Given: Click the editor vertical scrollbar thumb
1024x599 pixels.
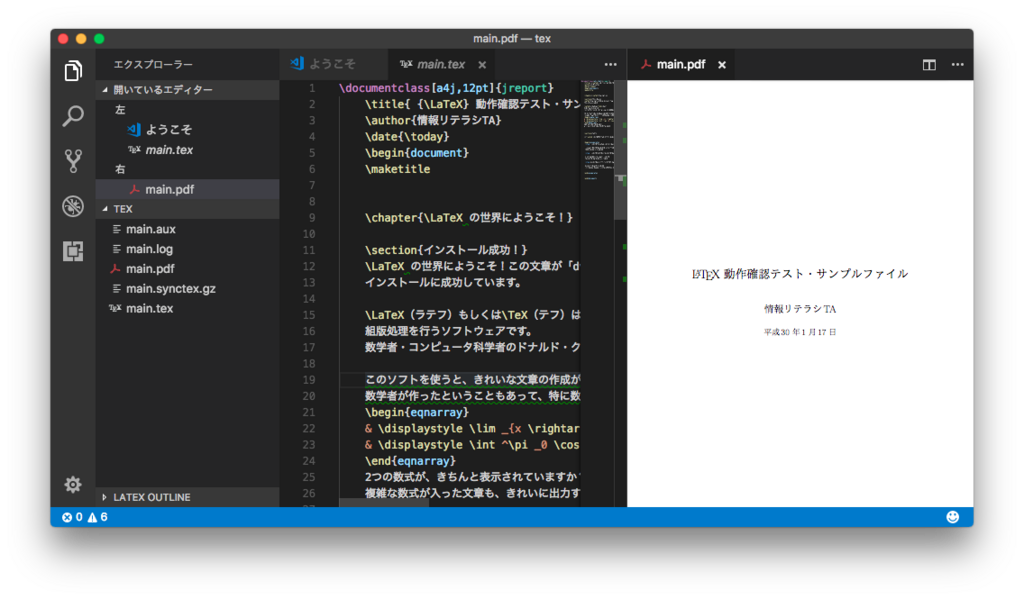Looking at the screenshot, I should [x=620, y=150].
